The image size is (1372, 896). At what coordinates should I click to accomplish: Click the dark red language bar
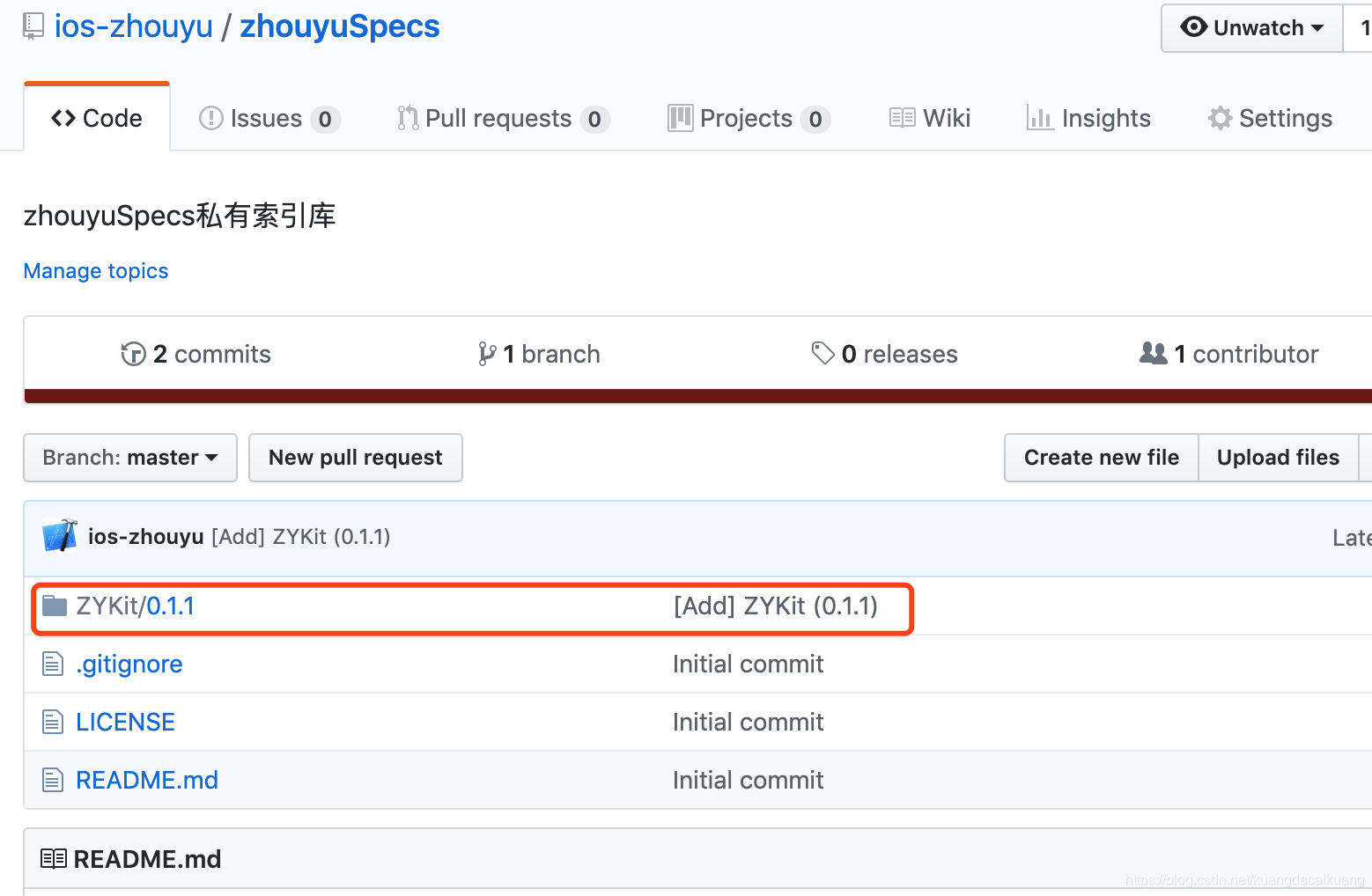point(697,396)
